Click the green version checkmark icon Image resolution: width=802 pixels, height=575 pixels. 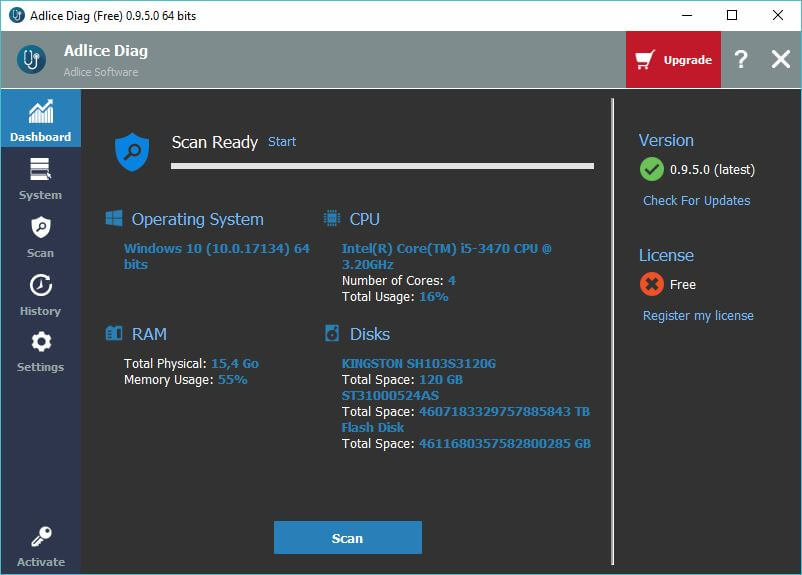pos(652,169)
